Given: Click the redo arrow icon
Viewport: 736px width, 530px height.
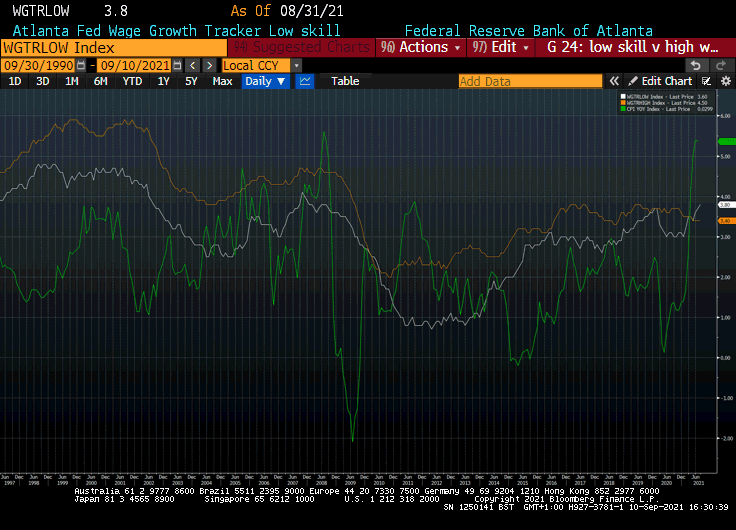Looking at the screenshot, I should click(721, 65).
